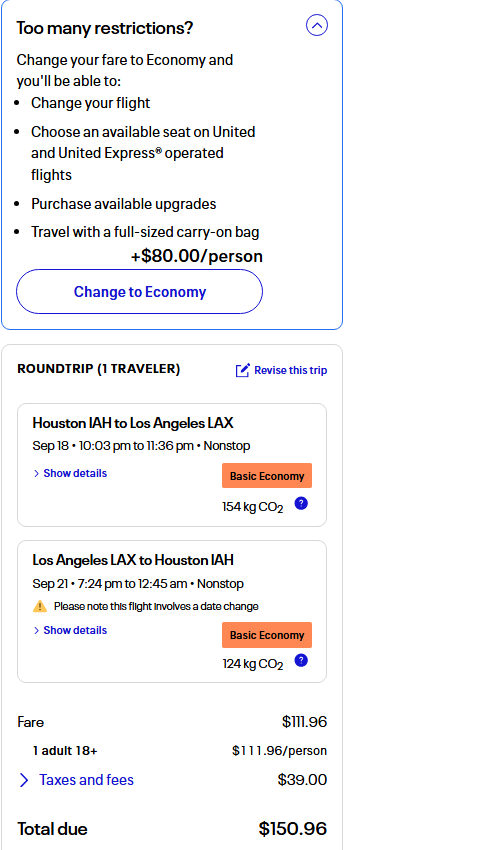Click chevron arrow next to first Show details
The width and height of the screenshot is (500, 850).
[36, 474]
